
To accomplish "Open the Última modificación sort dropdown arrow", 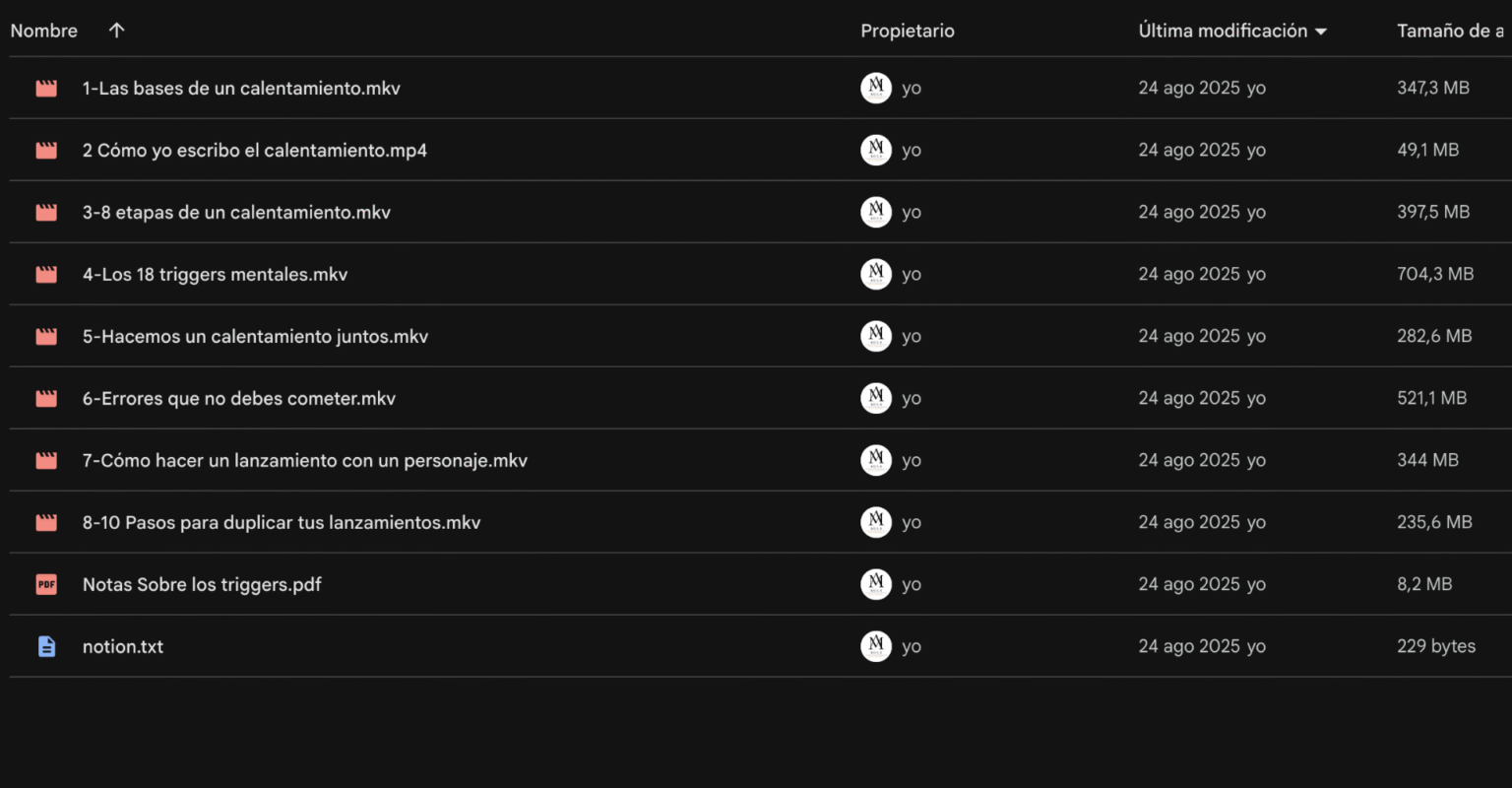I will [1321, 32].
